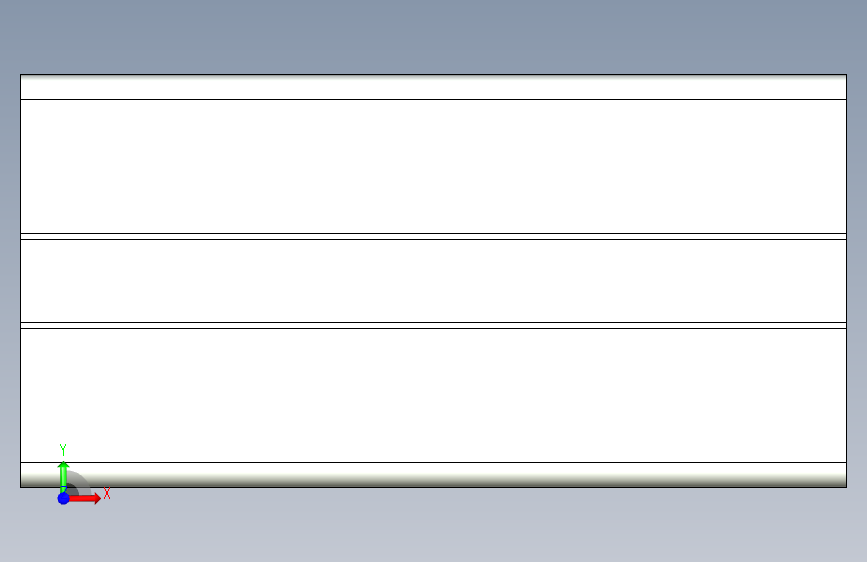The image size is (867, 562).
Task: Click the green Y axis arrow
Action: (x=63, y=476)
